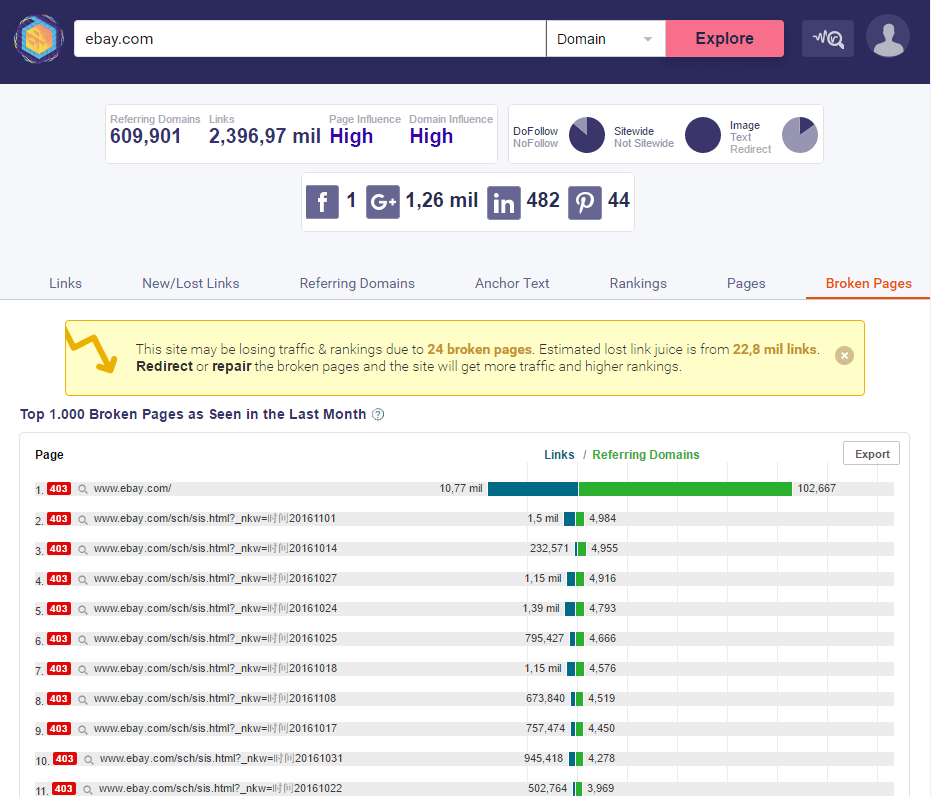Click the Export button

(x=872, y=454)
